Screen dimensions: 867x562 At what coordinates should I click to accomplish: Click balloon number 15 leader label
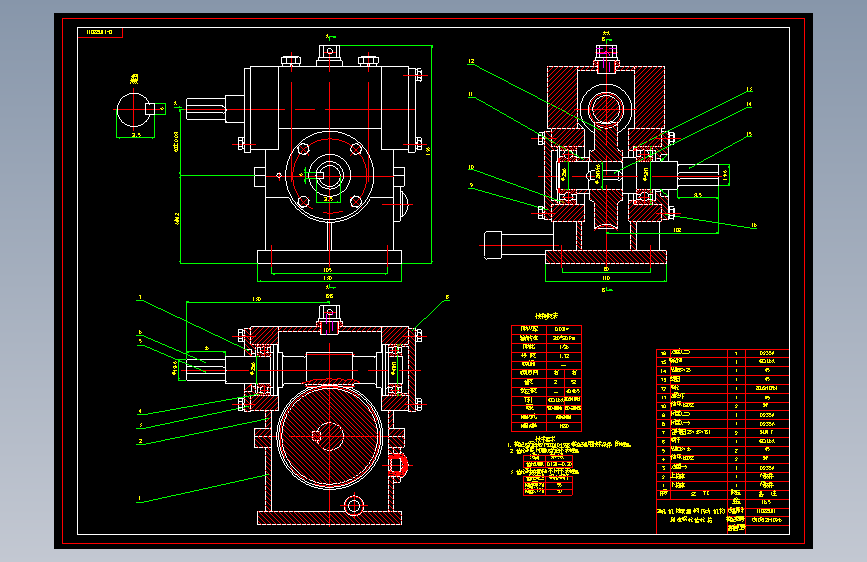[749, 134]
